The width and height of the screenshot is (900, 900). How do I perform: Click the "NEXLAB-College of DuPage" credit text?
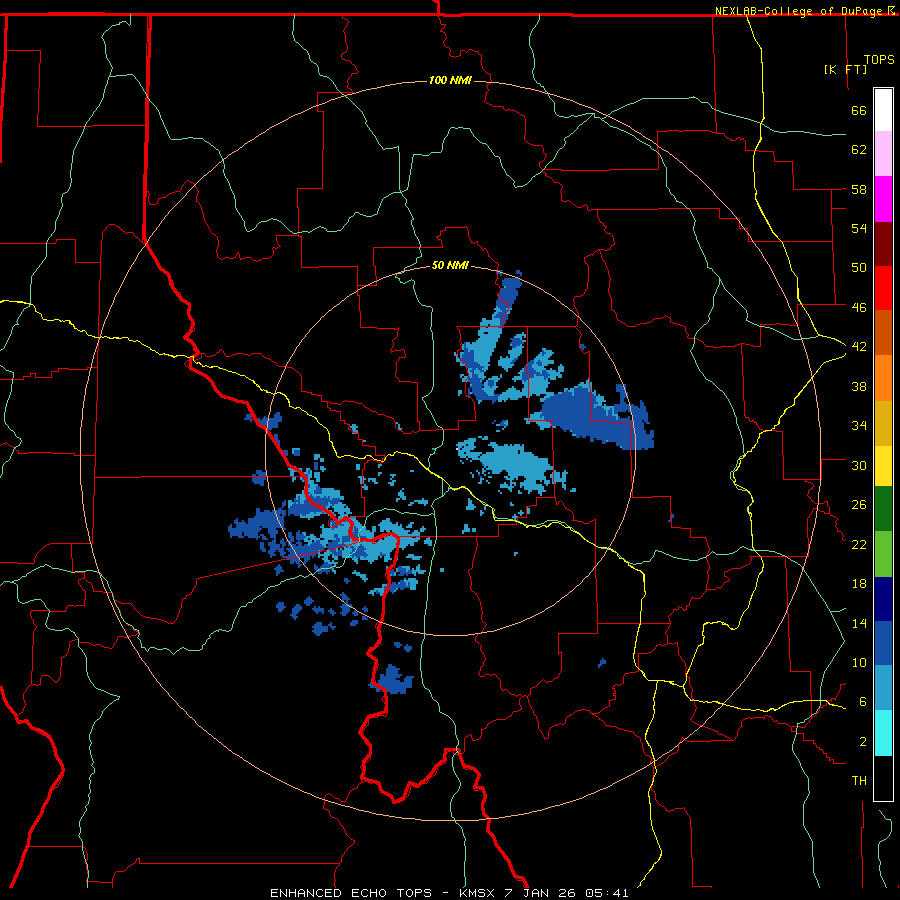(800, 11)
